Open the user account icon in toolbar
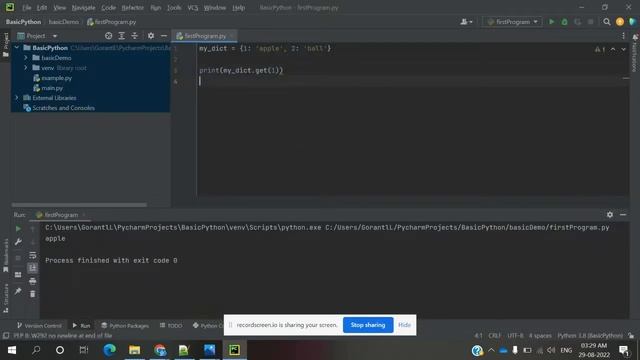640x360 pixels. [x=466, y=22]
